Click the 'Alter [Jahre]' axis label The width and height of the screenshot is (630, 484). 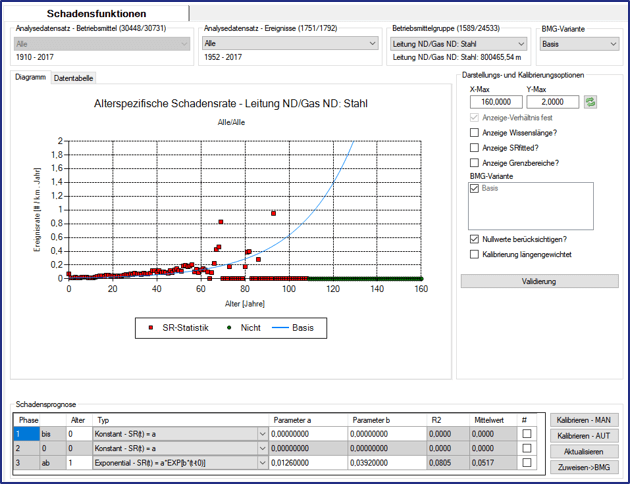point(245,304)
